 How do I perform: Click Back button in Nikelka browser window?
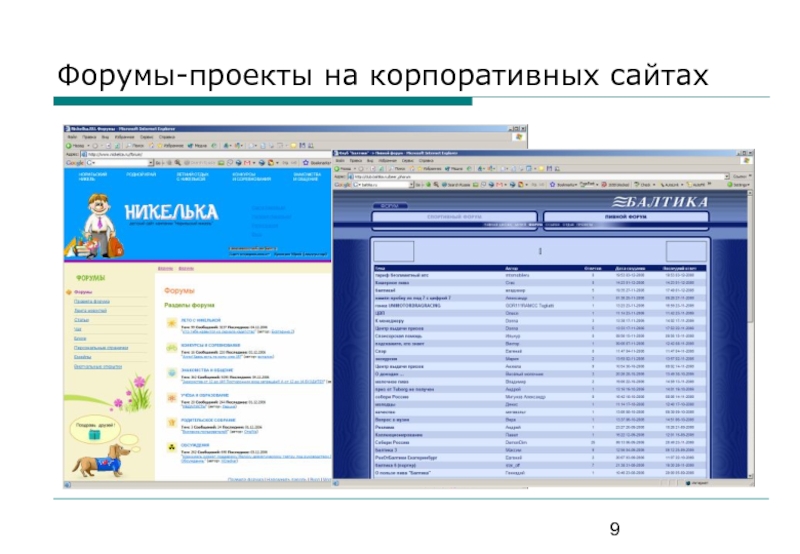(x=75, y=145)
